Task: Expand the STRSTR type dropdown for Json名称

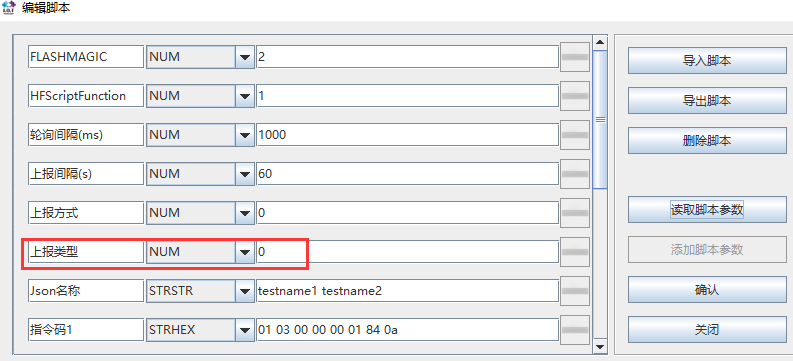Action: click(245, 291)
